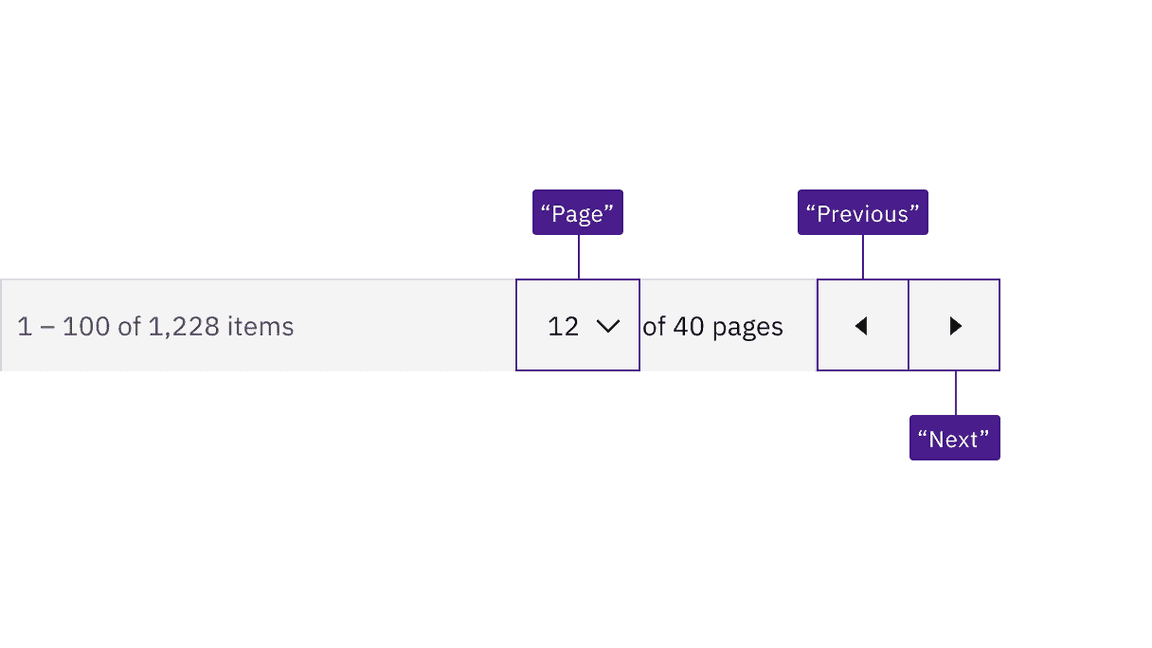Select the forward caret inside the Next button

pos(954,325)
